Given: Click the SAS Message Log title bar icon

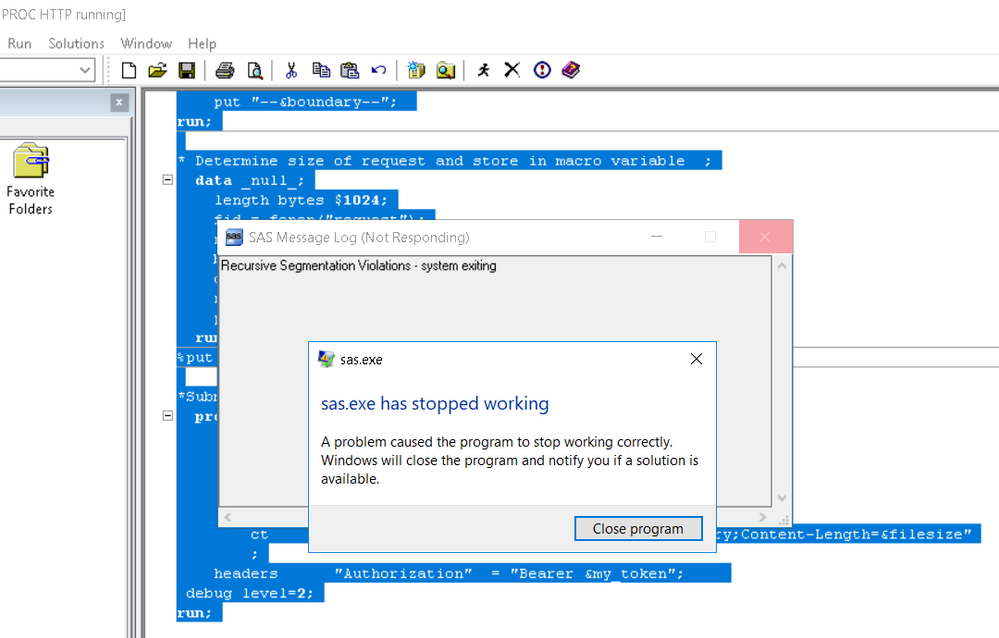Looking at the screenshot, I should (x=234, y=237).
